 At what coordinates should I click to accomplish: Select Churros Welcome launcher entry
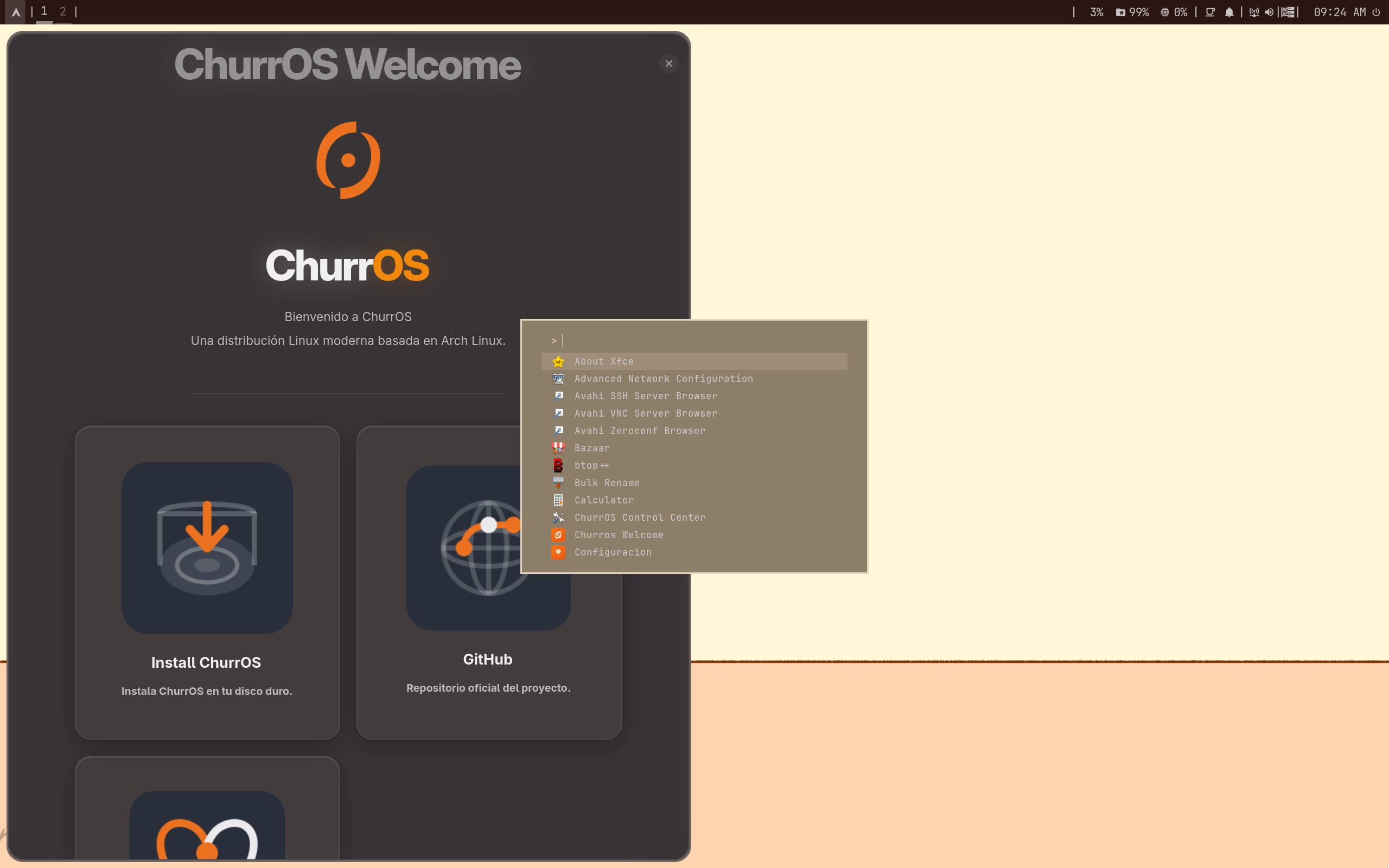tap(694, 534)
